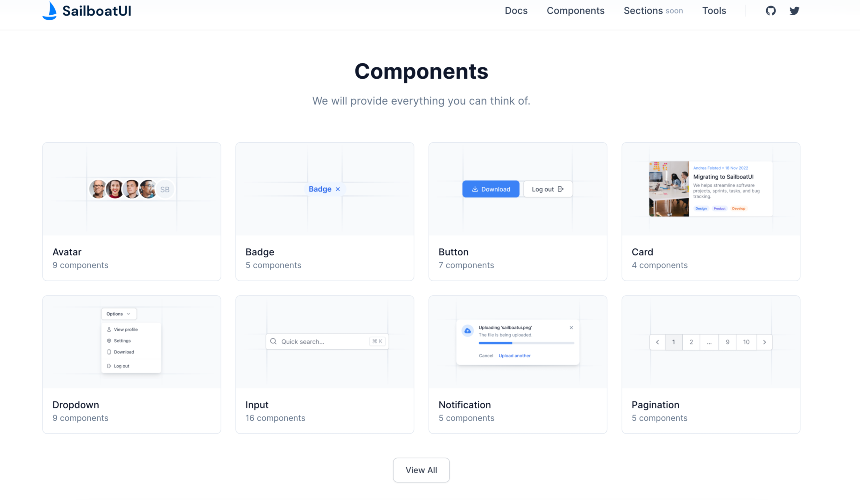
Task: Open the Pagination preview thumbnail
Action: pyautogui.click(x=711, y=342)
